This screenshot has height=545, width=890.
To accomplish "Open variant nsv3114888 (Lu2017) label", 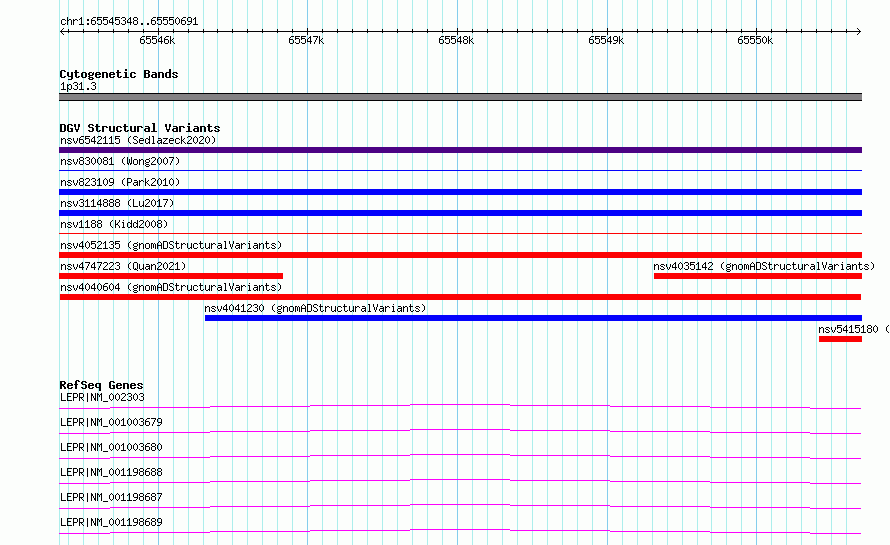I will 117,203.
